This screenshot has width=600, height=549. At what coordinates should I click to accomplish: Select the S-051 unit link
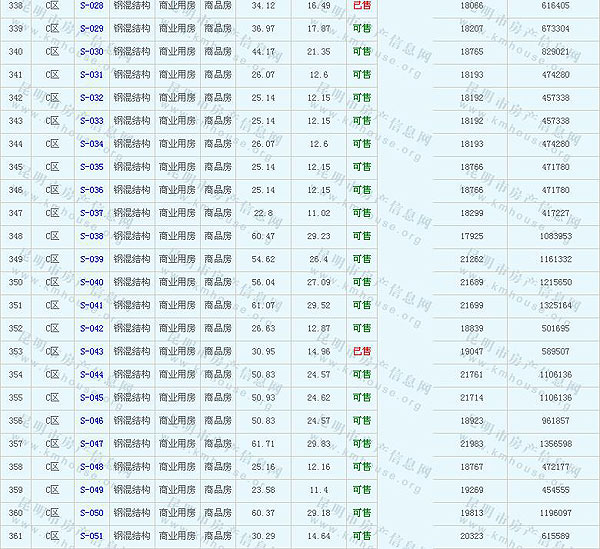90,537
